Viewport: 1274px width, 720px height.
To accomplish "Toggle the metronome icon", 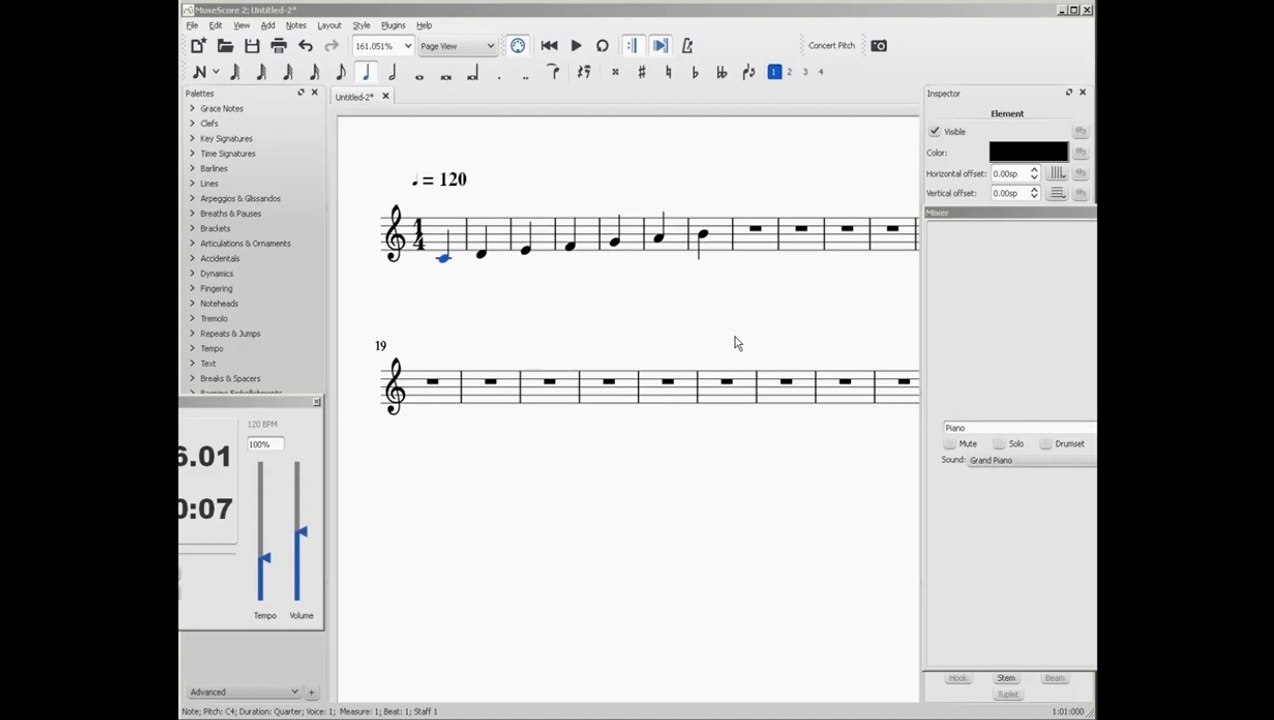I will click(687, 46).
